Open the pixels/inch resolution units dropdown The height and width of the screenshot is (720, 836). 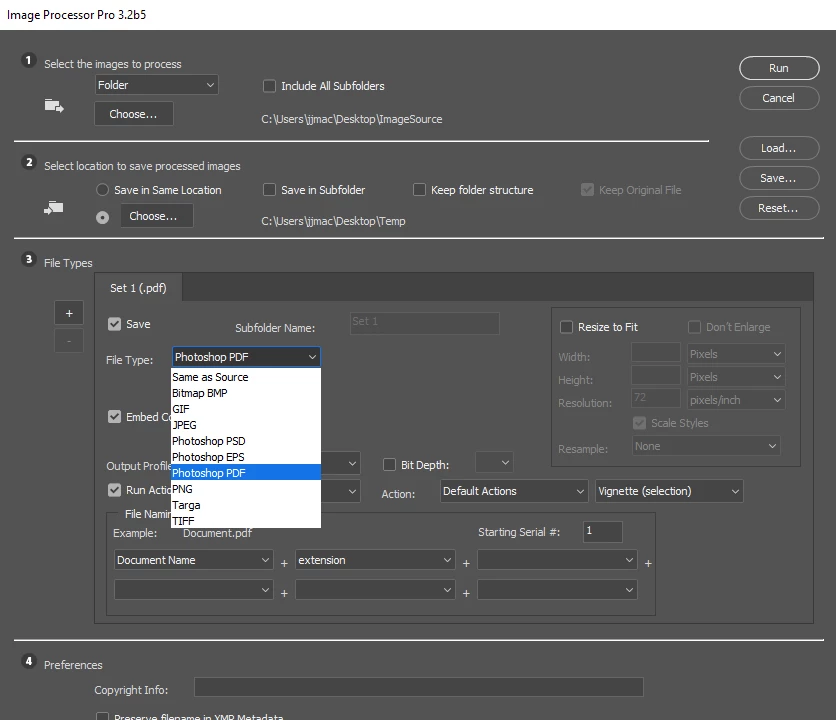tap(736, 400)
